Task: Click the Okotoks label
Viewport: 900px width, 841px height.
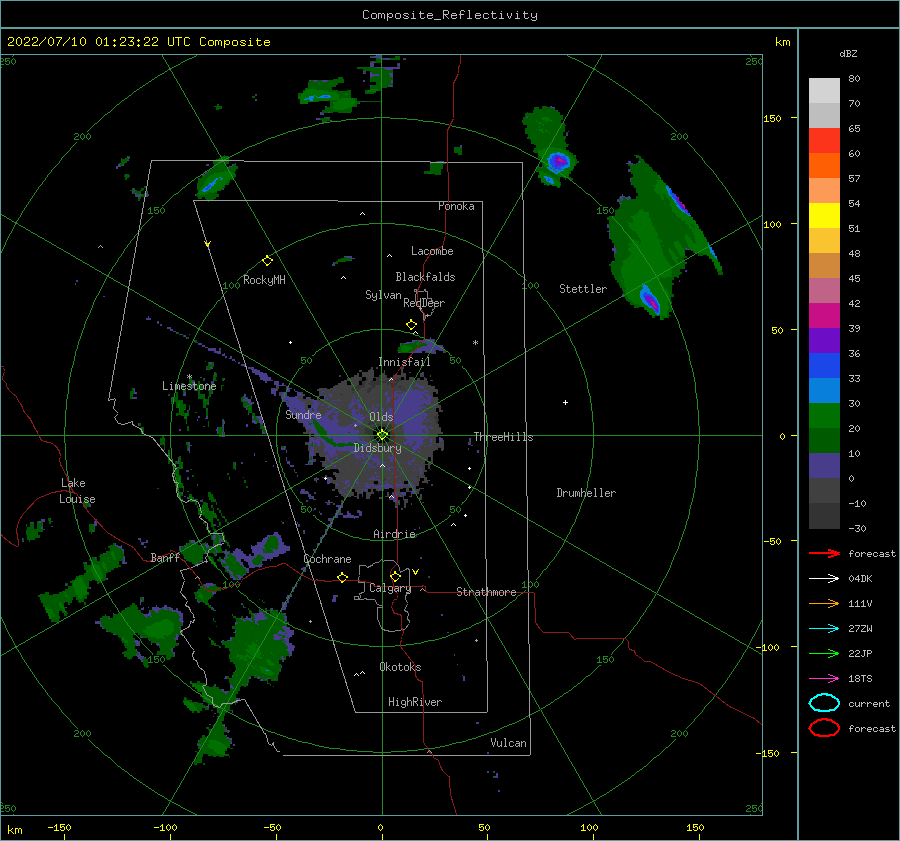Action: click(x=400, y=667)
